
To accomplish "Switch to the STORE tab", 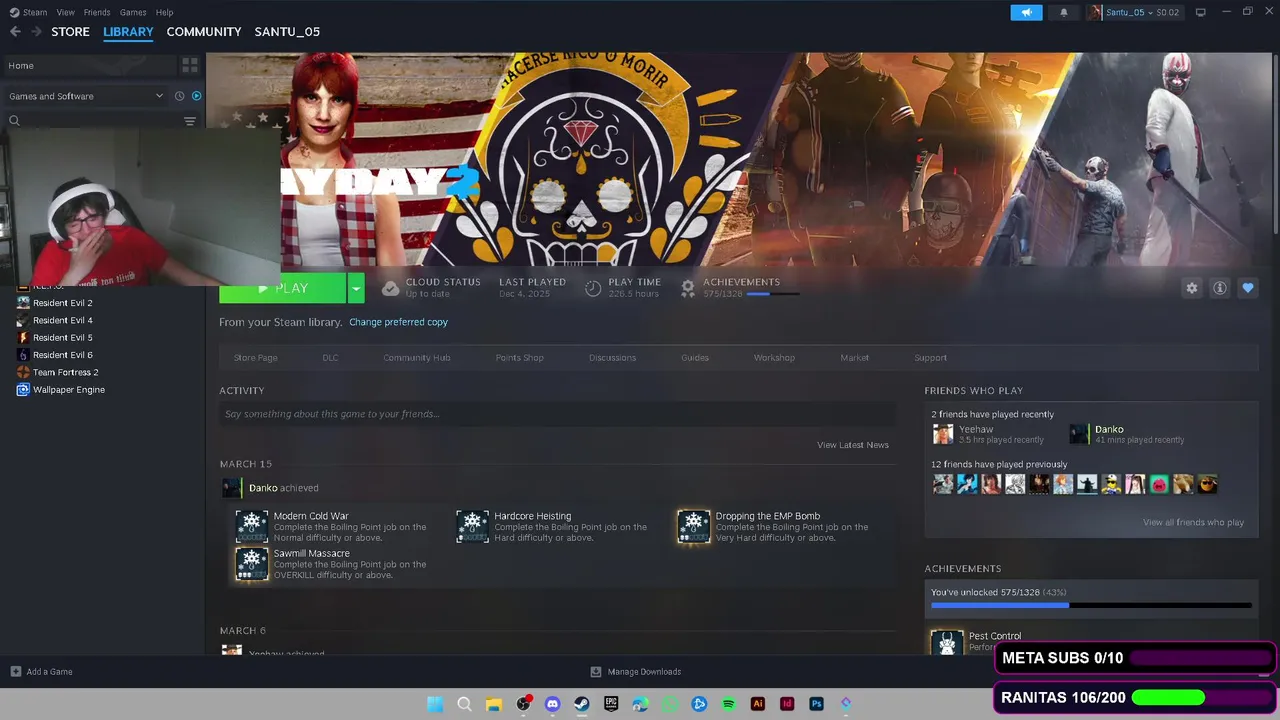I will [70, 32].
